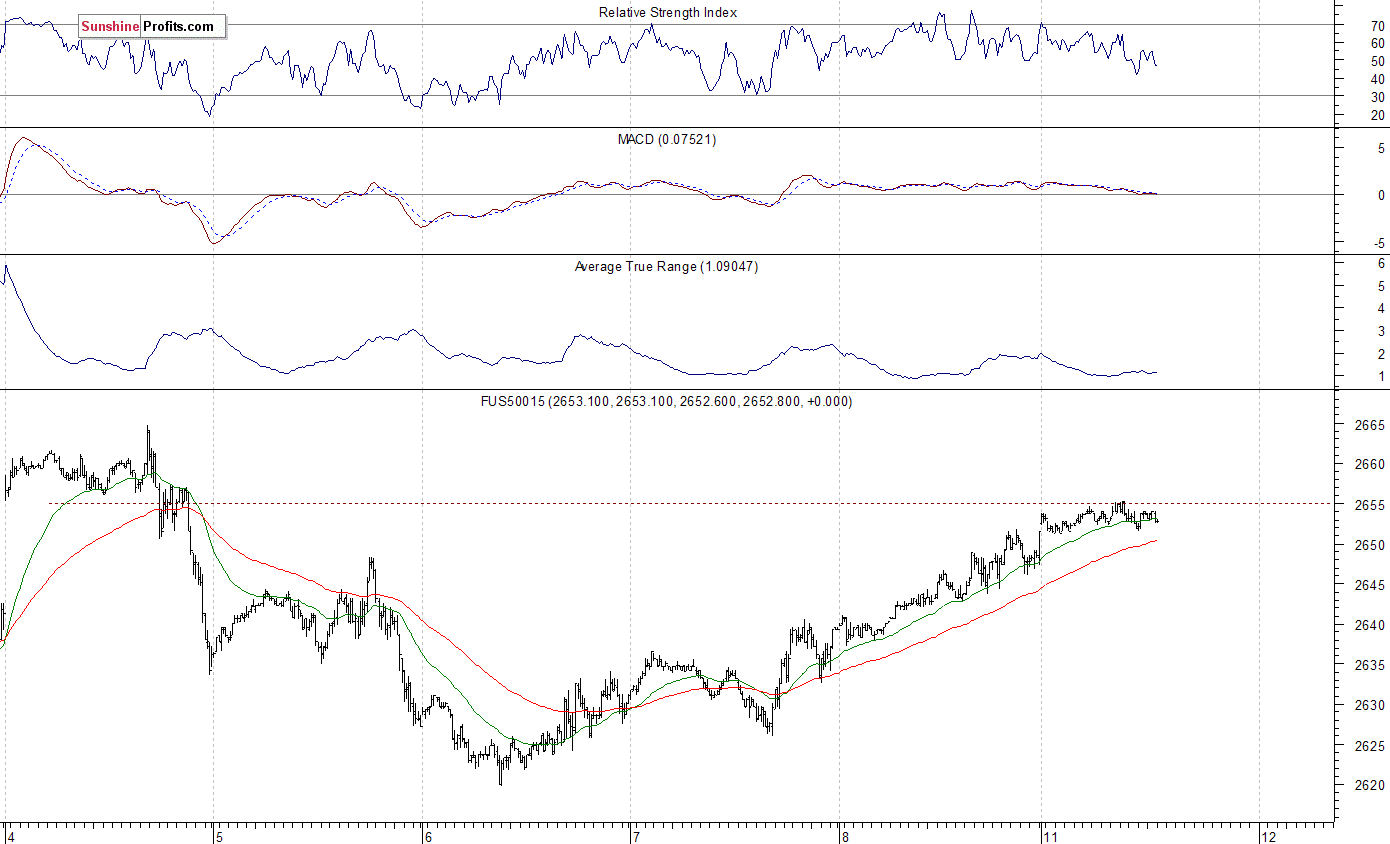Click date label 8 on time axis

tap(845, 836)
